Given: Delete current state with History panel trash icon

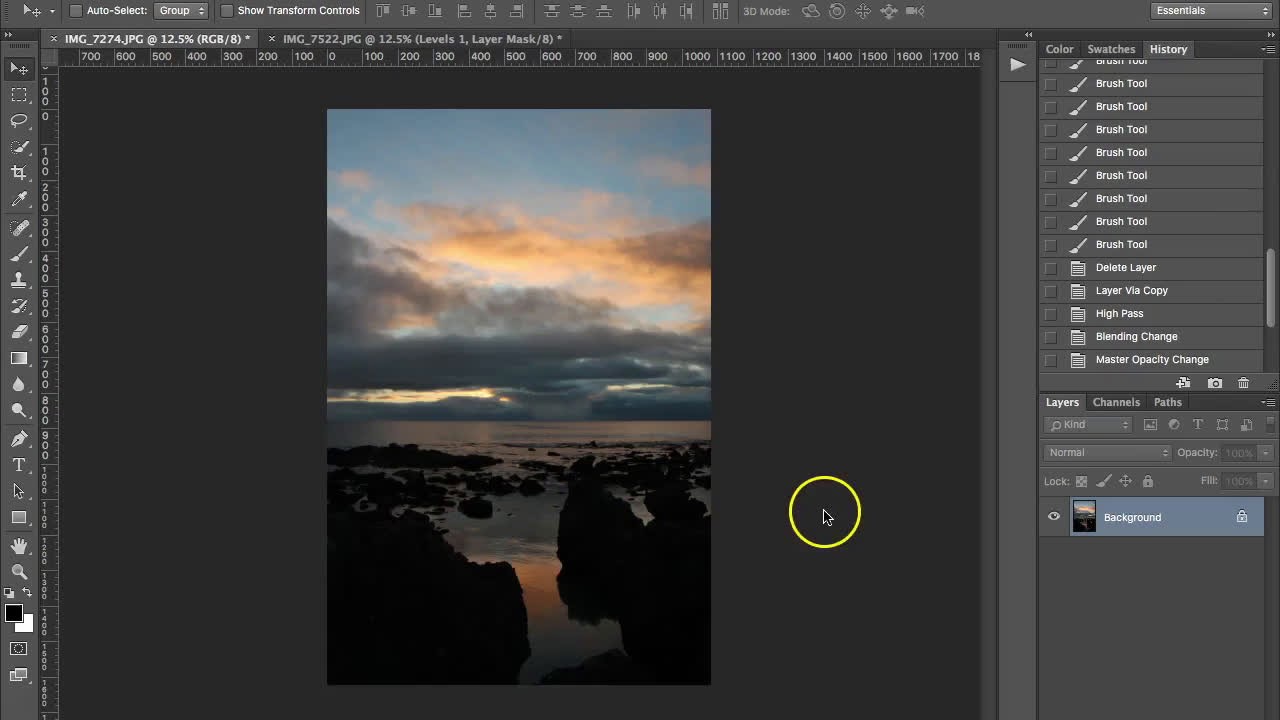Looking at the screenshot, I should point(1243,383).
